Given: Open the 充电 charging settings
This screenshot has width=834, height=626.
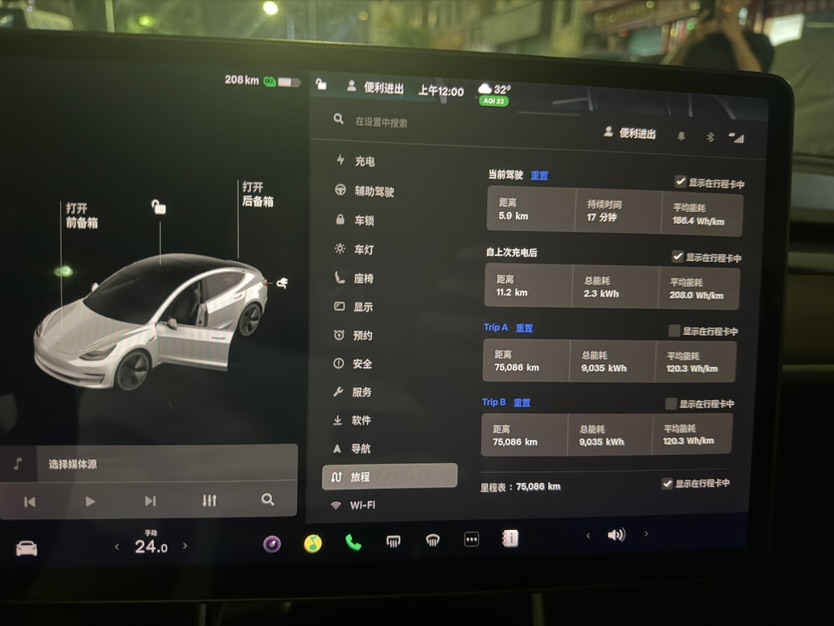Looking at the screenshot, I should click(x=355, y=161).
